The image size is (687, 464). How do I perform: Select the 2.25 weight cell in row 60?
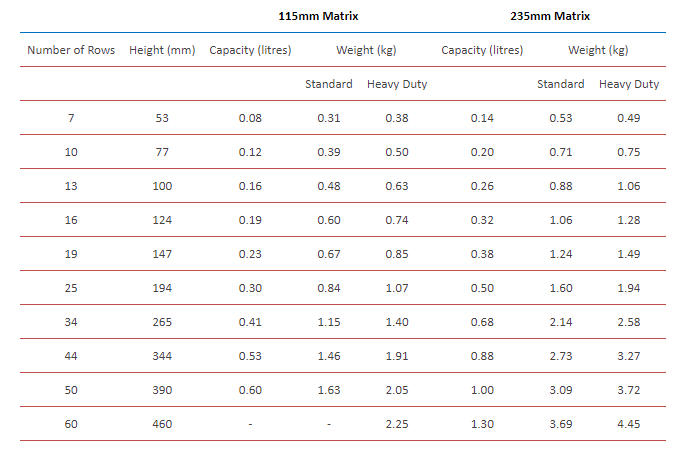[x=397, y=424]
